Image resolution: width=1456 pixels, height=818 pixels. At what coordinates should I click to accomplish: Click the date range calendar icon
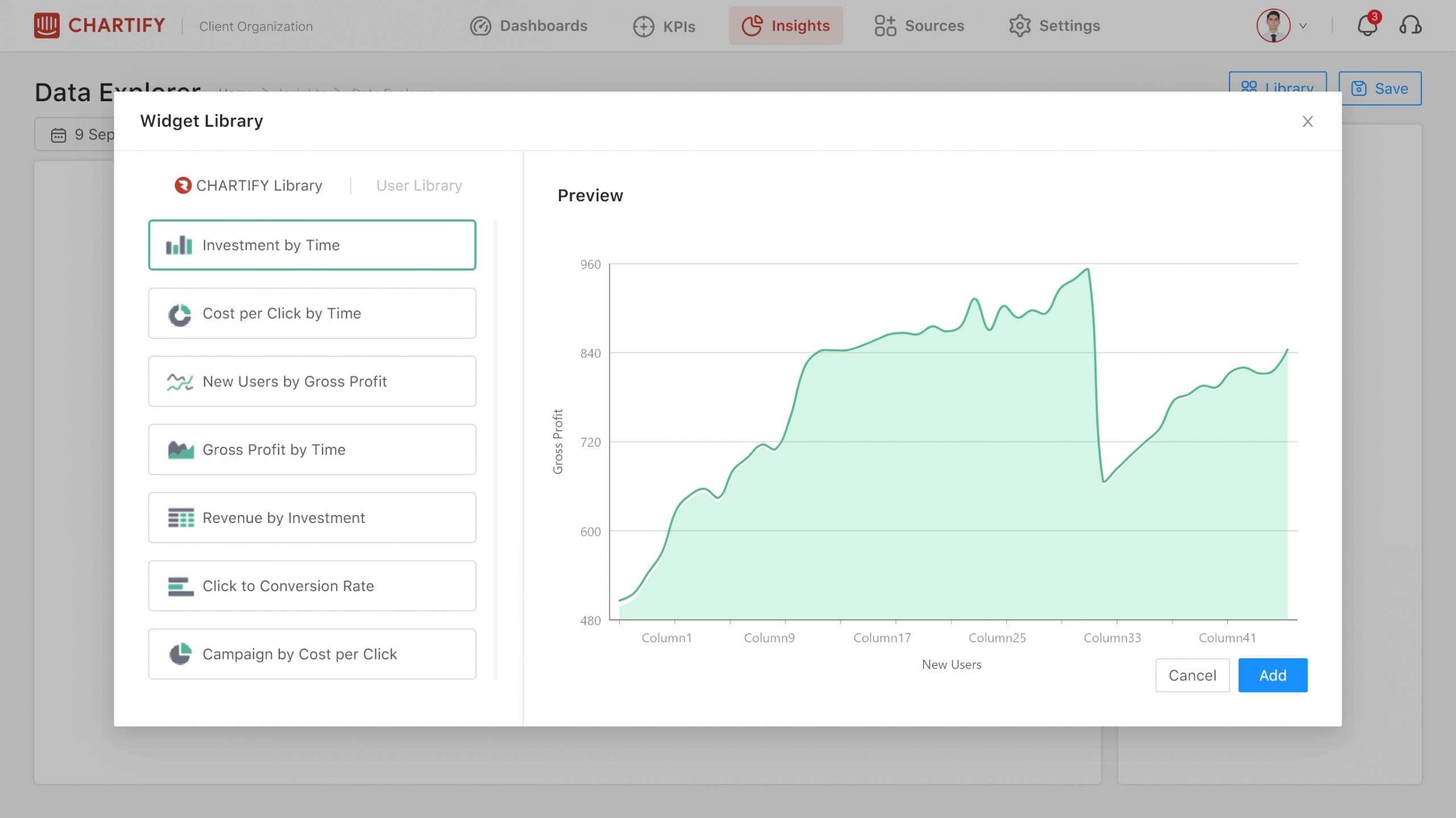point(59,135)
